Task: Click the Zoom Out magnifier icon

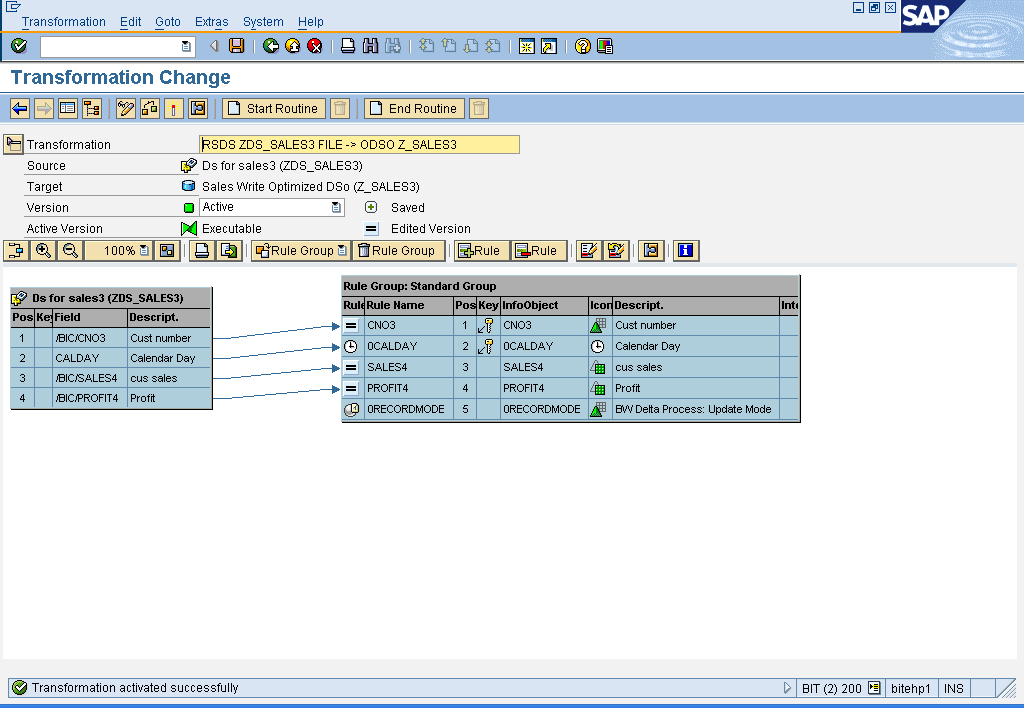Action: coord(70,250)
